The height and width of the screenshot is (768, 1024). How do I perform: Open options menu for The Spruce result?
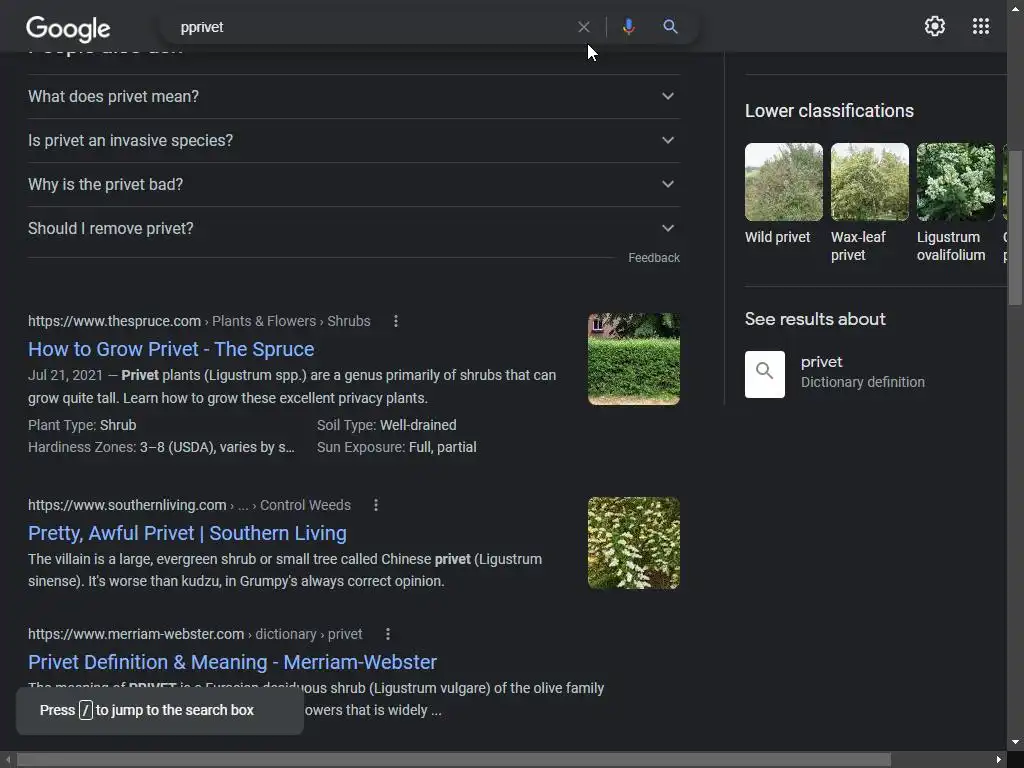pos(396,321)
